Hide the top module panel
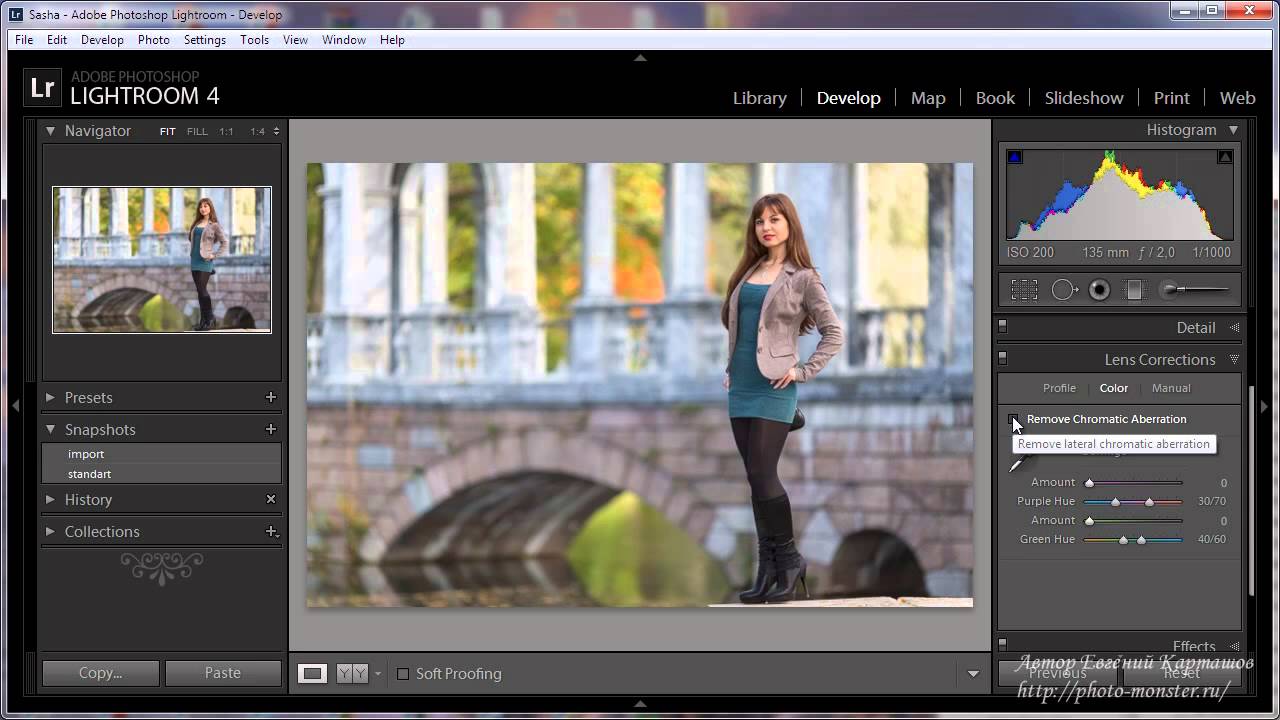The height and width of the screenshot is (720, 1280). [x=640, y=58]
